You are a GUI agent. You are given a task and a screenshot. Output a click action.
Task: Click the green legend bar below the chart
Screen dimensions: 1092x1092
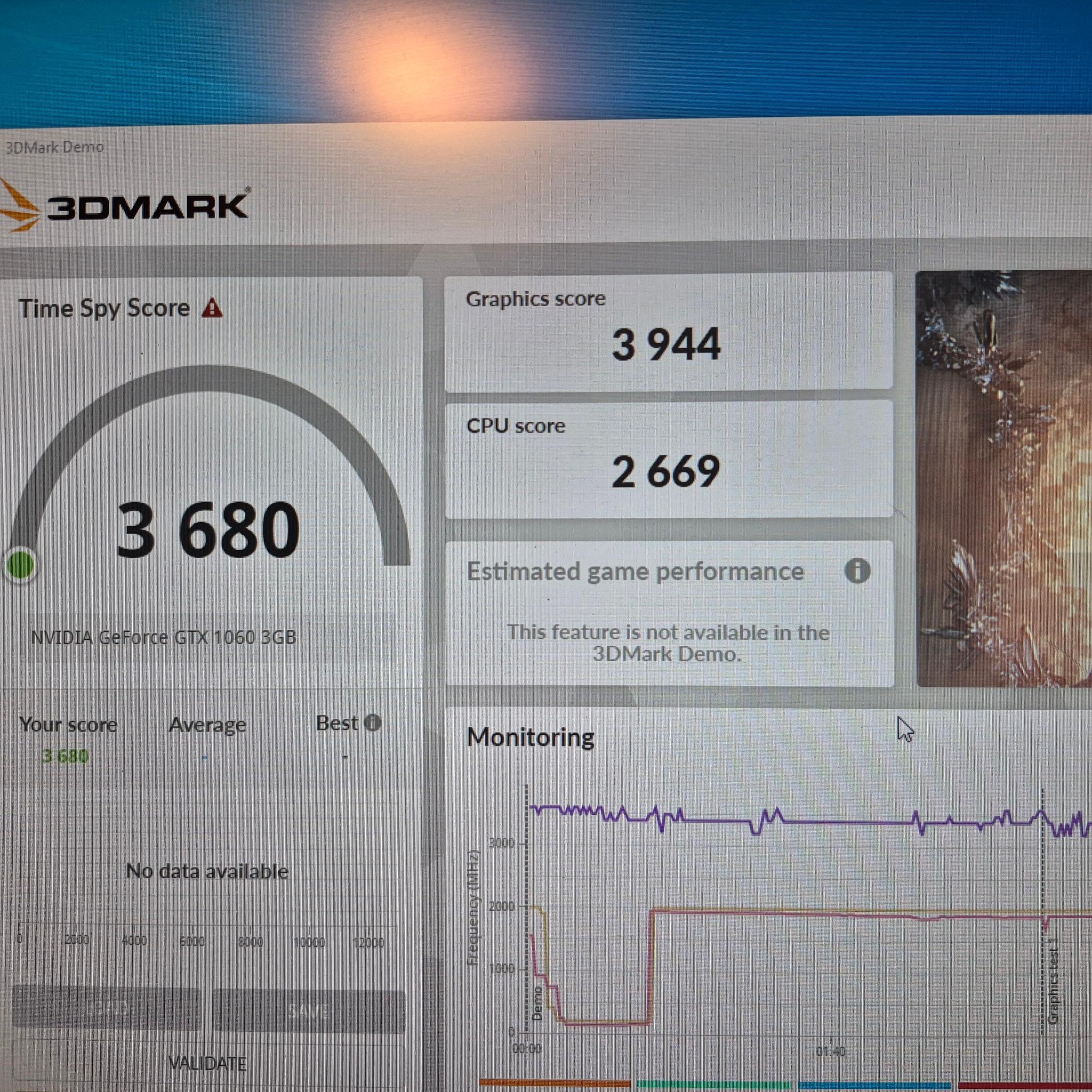[713, 1084]
